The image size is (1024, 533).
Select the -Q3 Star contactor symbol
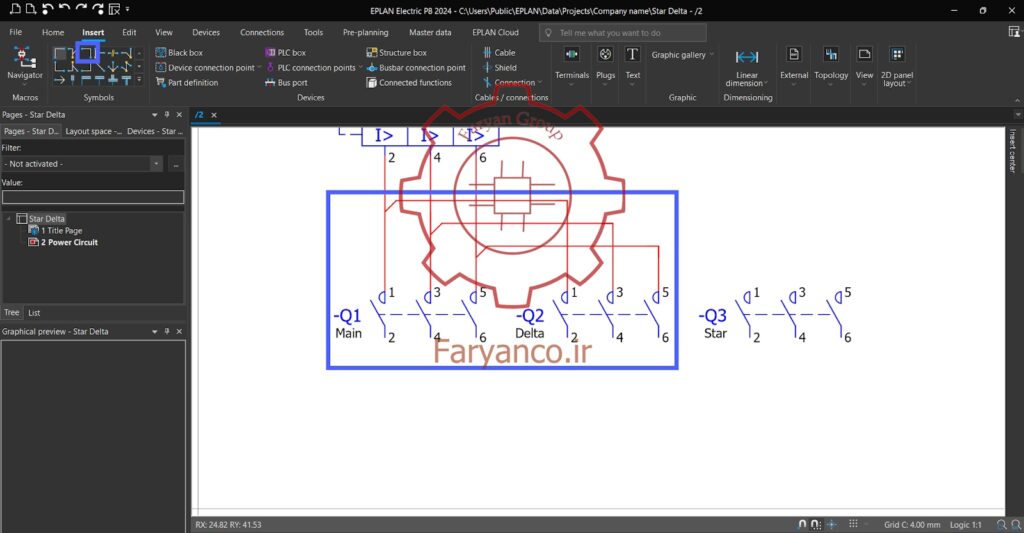pos(775,316)
